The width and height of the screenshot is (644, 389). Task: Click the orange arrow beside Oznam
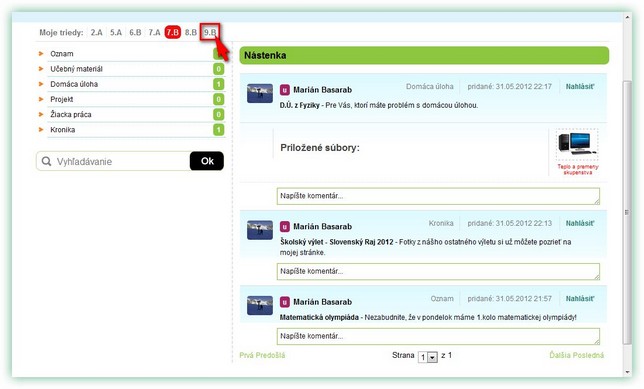click(41, 53)
